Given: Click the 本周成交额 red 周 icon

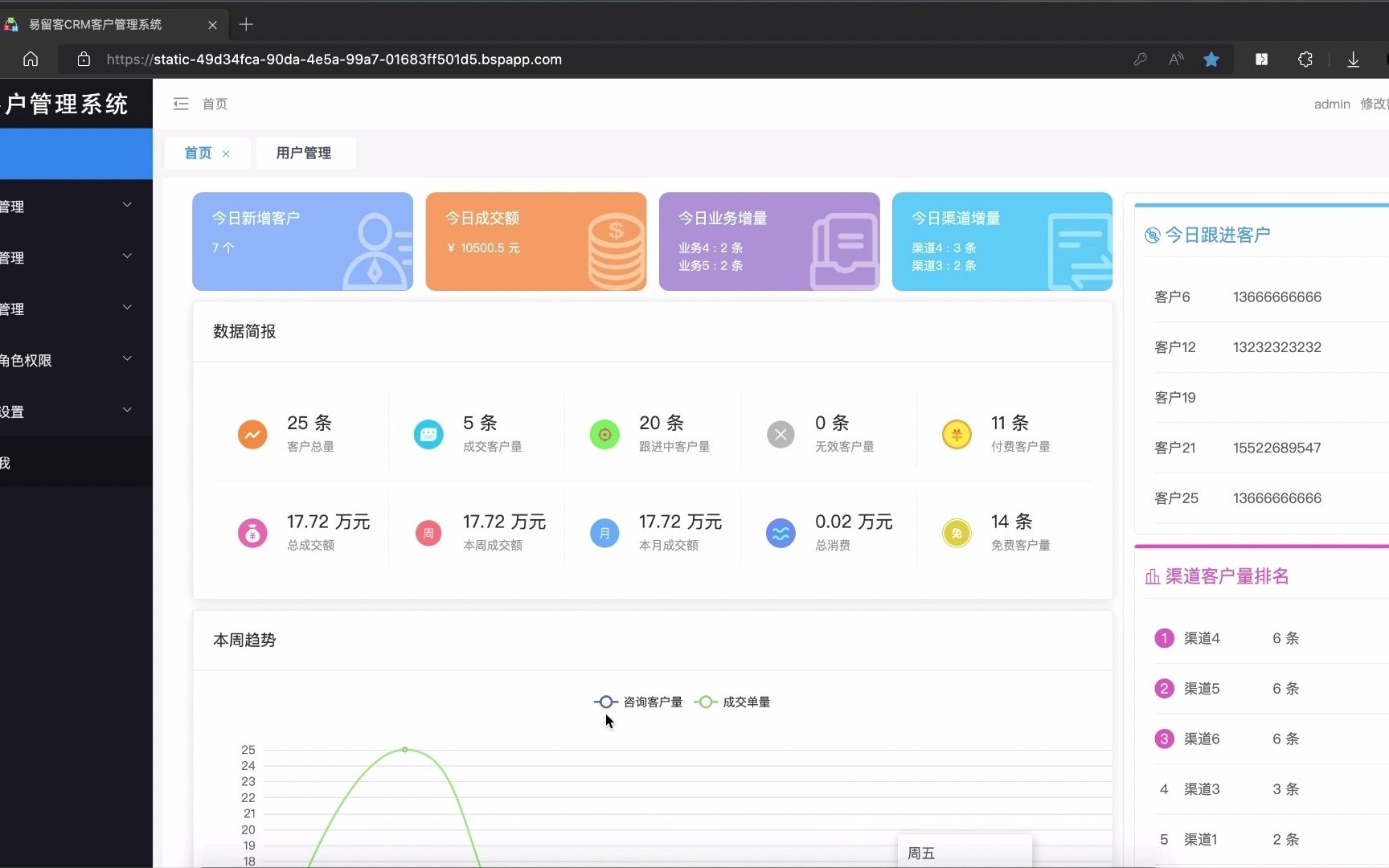Looking at the screenshot, I should [428, 533].
